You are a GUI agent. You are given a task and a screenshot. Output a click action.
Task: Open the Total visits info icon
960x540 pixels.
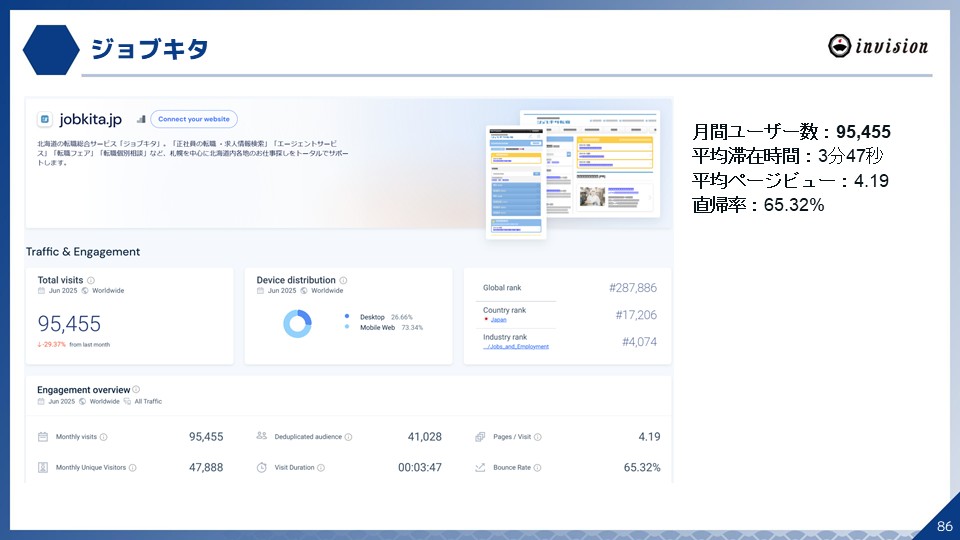pyautogui.click(x=91, y=280)
